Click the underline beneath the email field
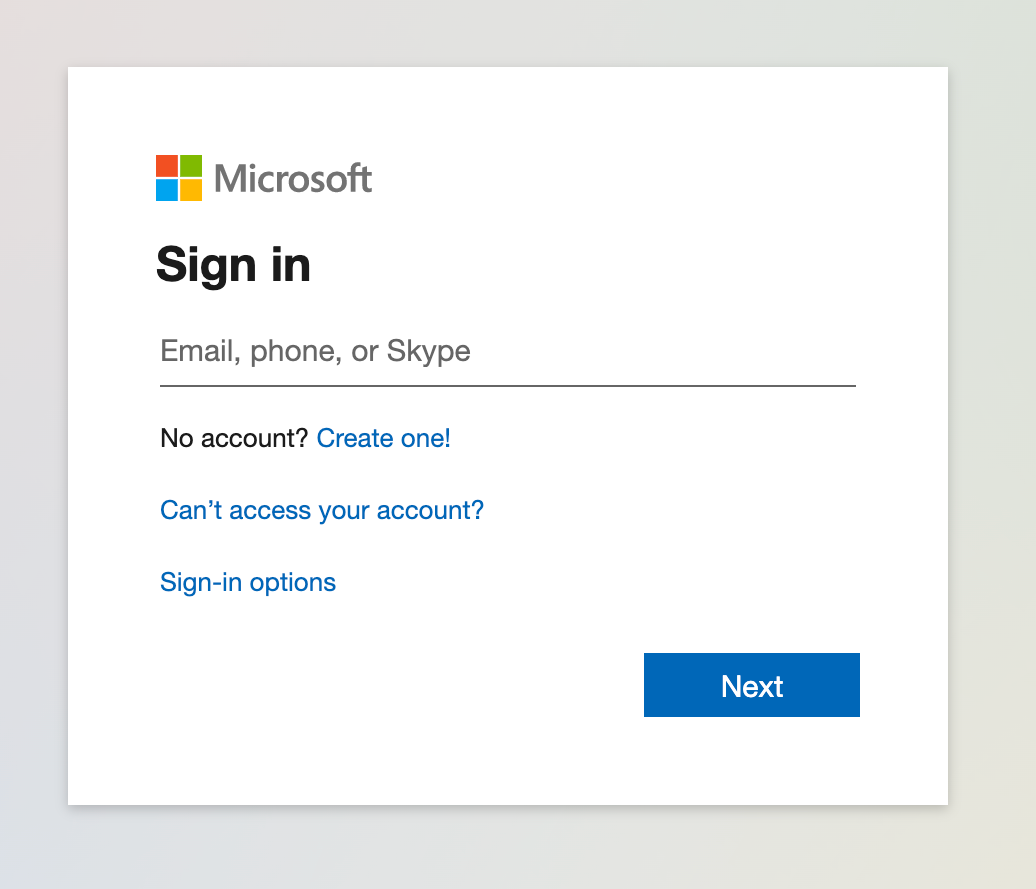The width and height of the screenshot is (1036, 889). (508, 385)
